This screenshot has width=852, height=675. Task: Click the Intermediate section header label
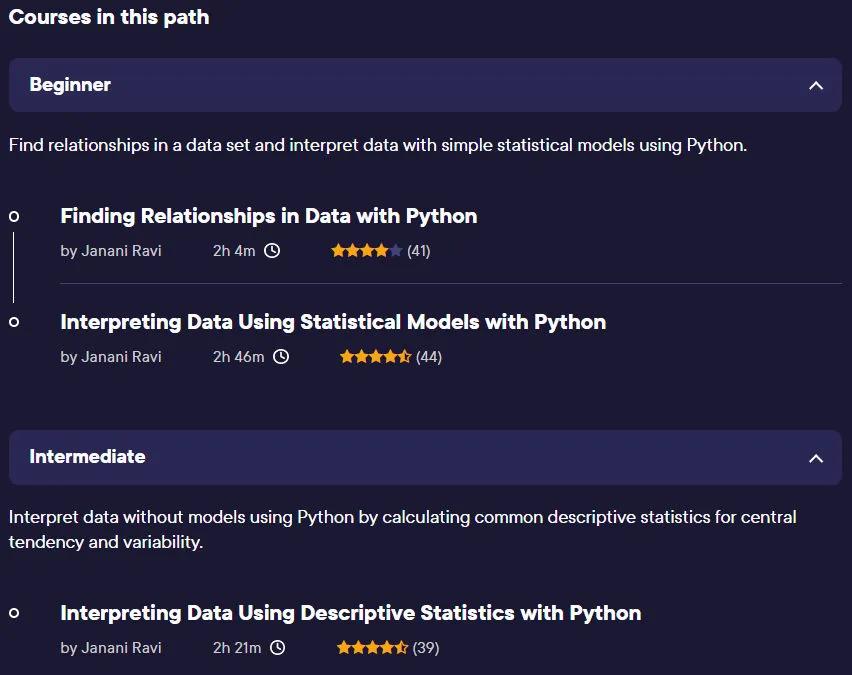click(87, 457)
